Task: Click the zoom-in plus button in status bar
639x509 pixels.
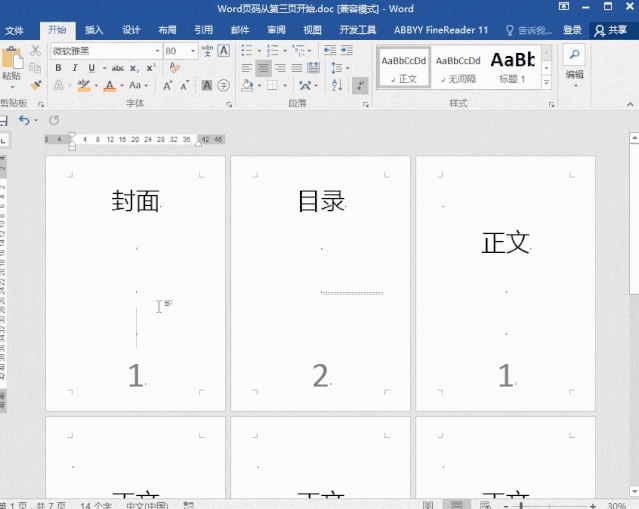Action: 593,505
